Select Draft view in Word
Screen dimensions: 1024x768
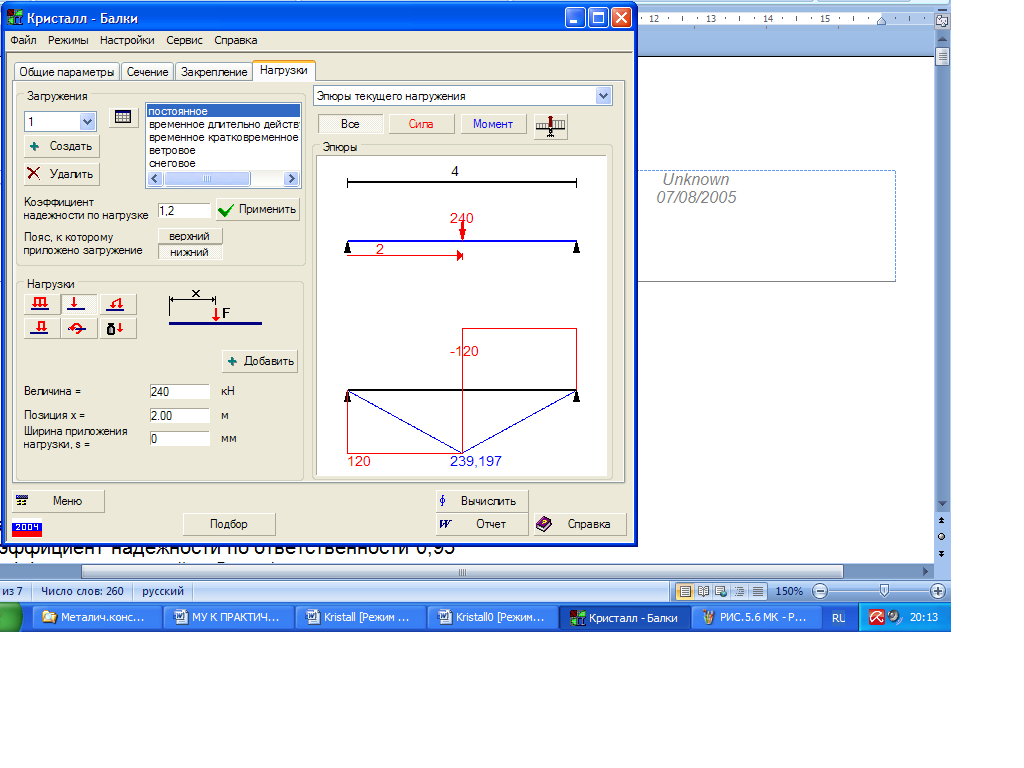[758, 592]
